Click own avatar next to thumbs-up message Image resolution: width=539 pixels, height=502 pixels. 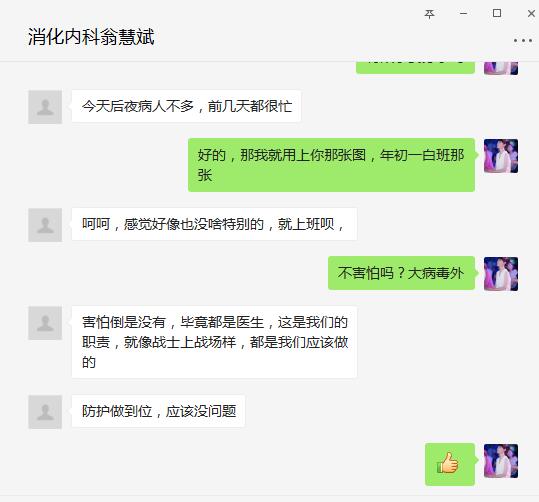pos(501,461)
